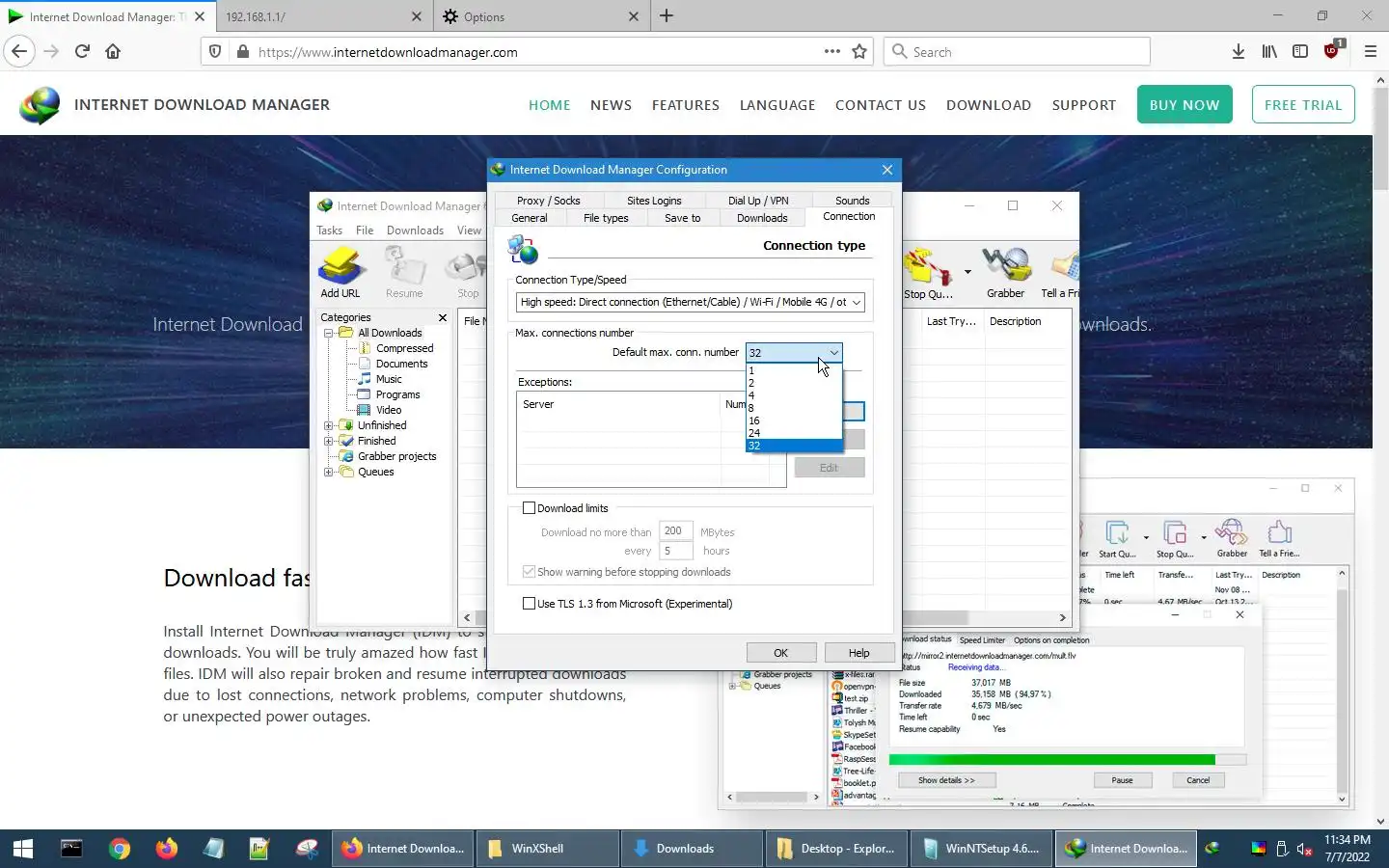1389x868 pixels.
Task: Click OK in the Configuration dialog
Action: pos(781,653)
